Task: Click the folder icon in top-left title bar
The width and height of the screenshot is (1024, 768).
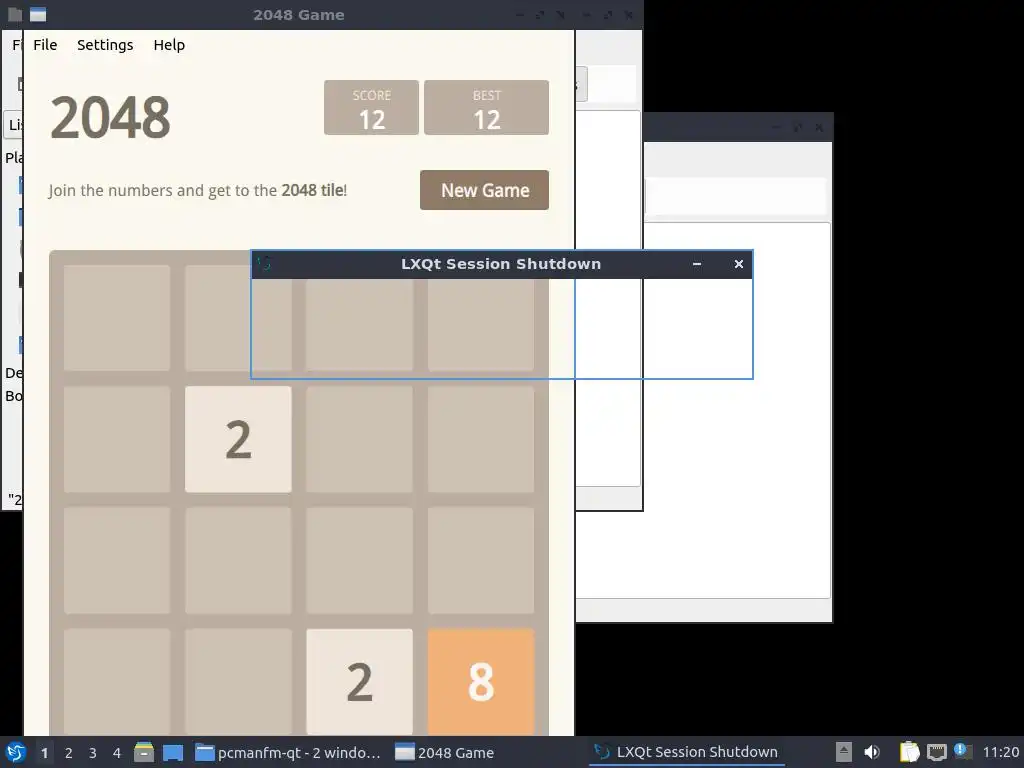Action: (14, 14)
